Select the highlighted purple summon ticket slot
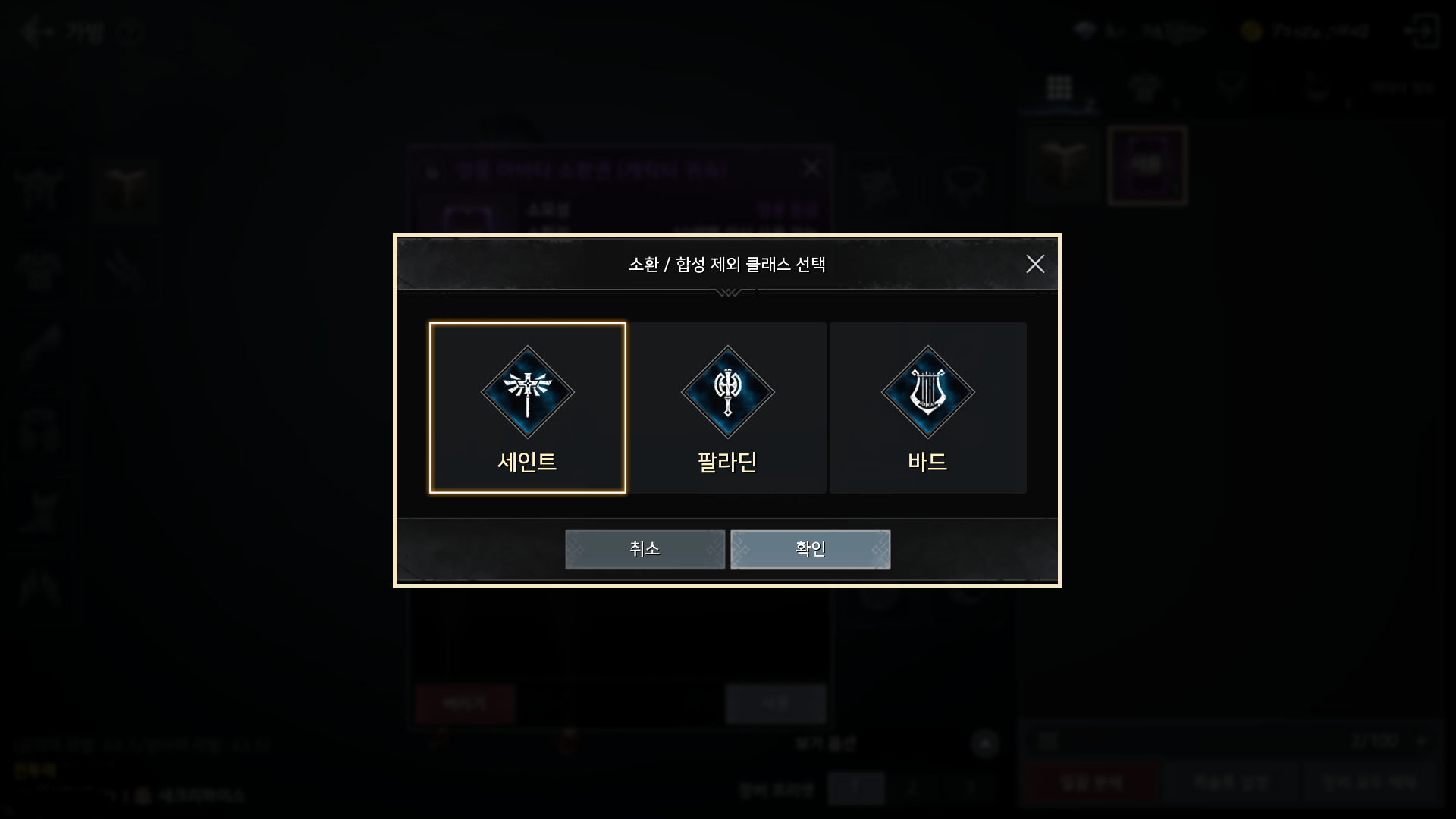The image size is (1456, 819). [1147, 166]
